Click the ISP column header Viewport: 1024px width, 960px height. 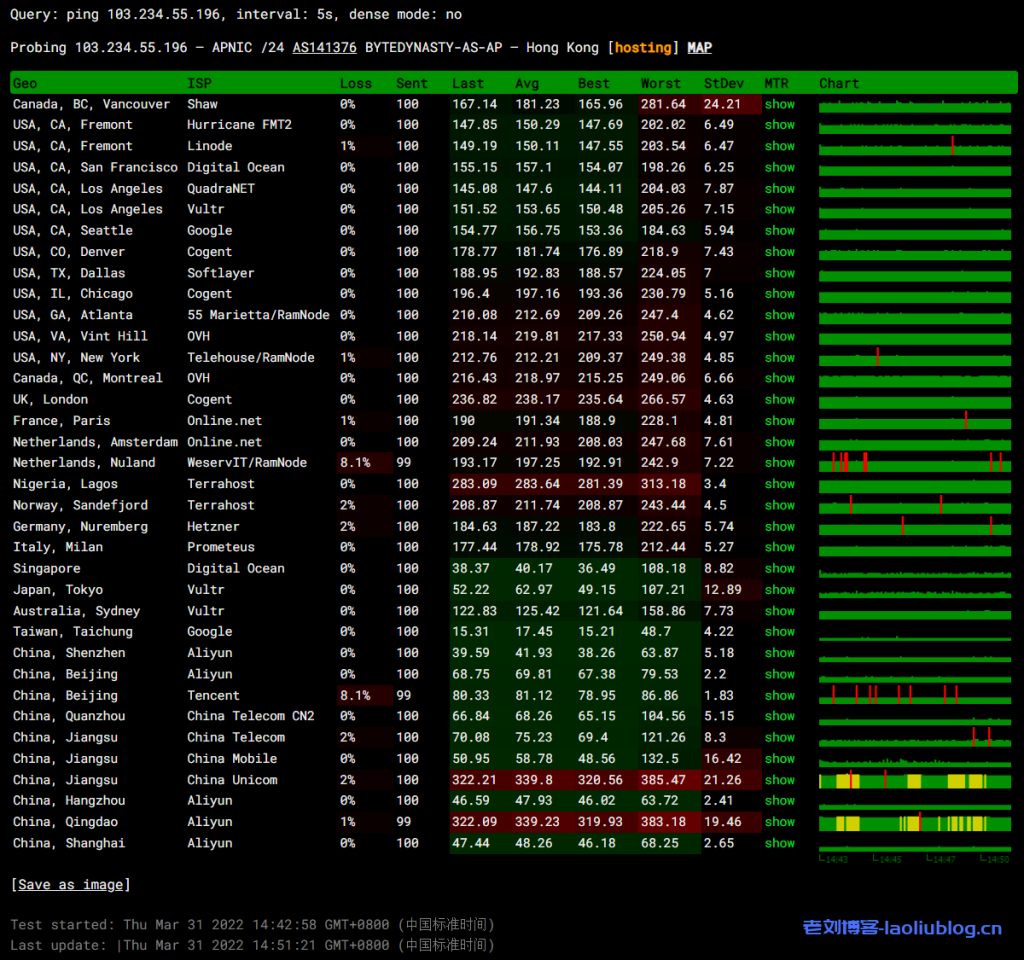(x=199, y=84)
